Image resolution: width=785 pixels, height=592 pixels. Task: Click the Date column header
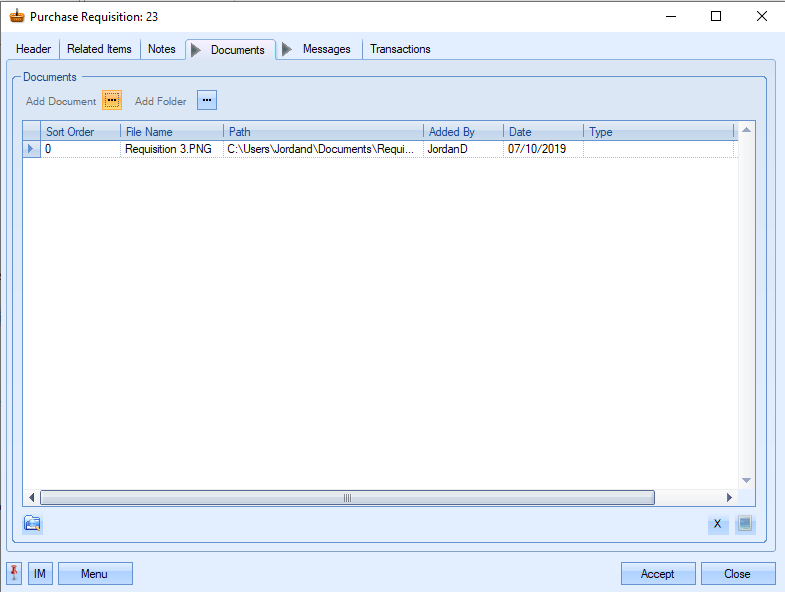click(x=544, y=132)
